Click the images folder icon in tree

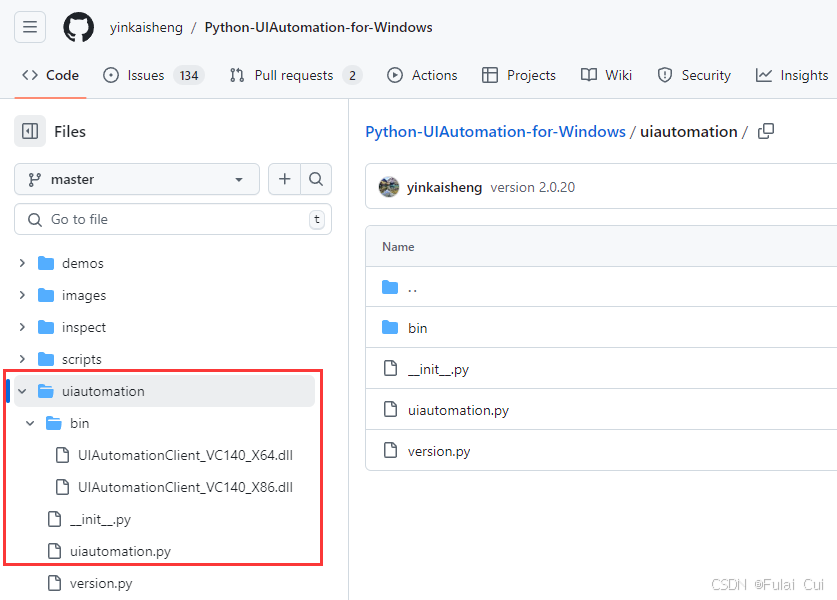[46, 295]
